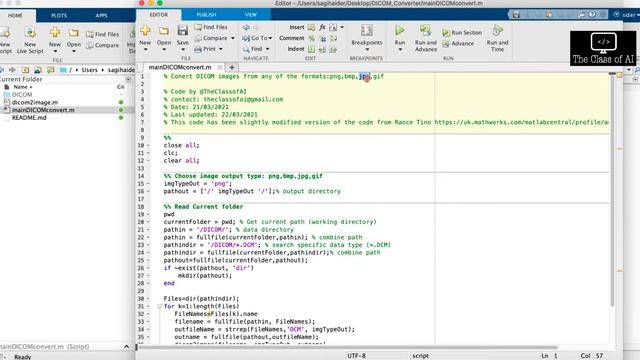
Task: Add a new editor tab with plus
Action: pyautogui.click(x=231, y=67)
